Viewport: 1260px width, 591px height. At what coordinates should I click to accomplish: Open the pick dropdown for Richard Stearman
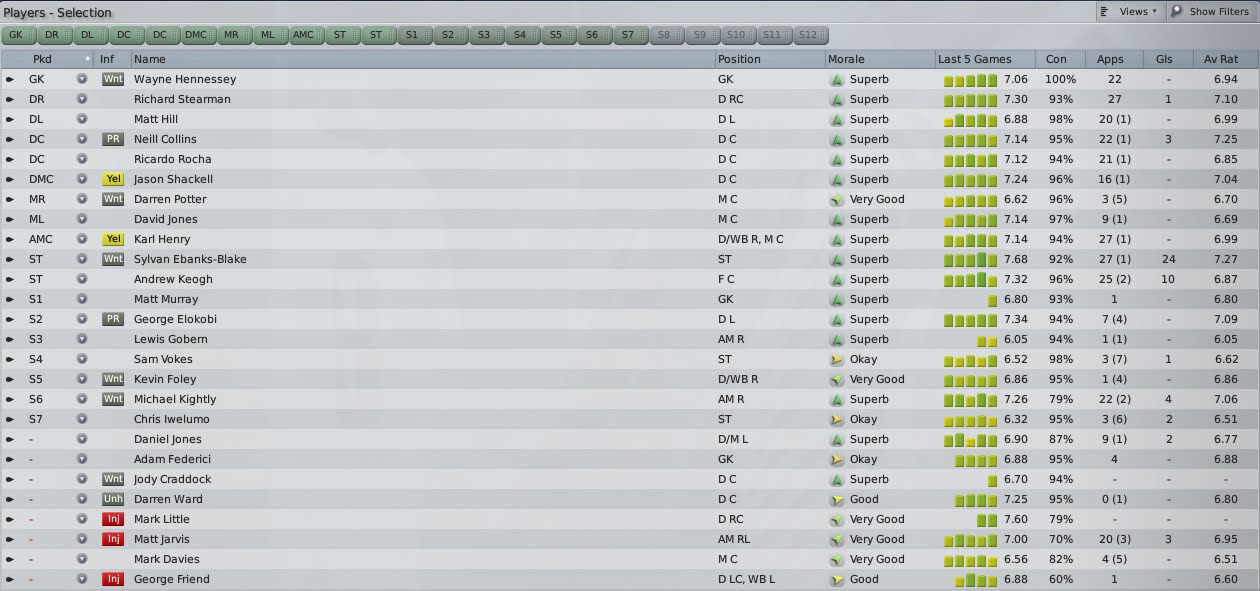(82, 99)
